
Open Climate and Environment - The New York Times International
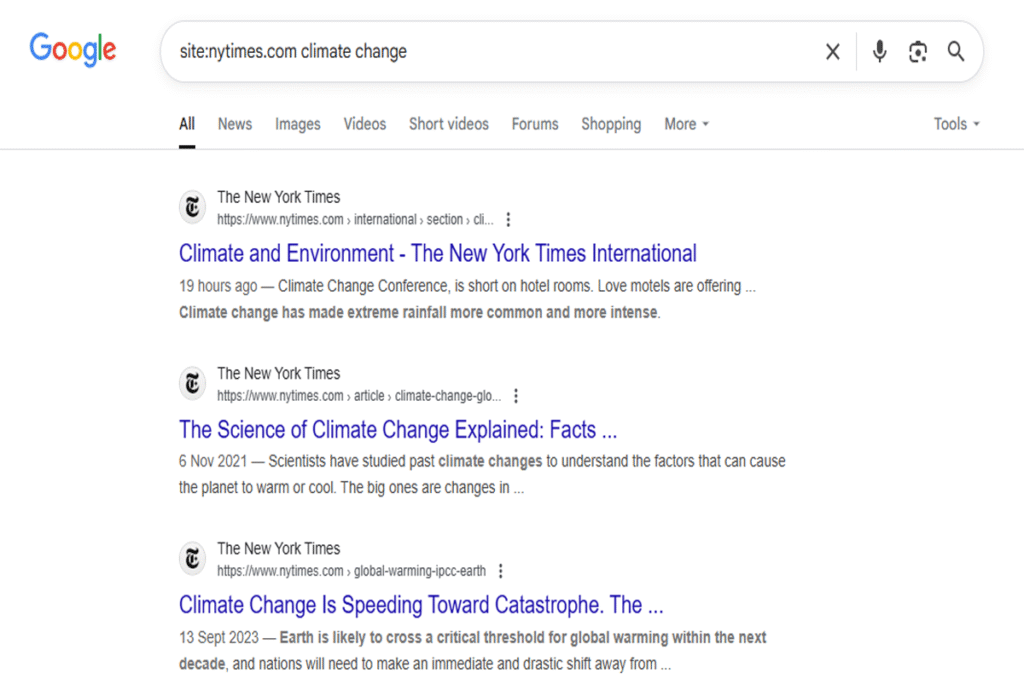tap(438, 253)
